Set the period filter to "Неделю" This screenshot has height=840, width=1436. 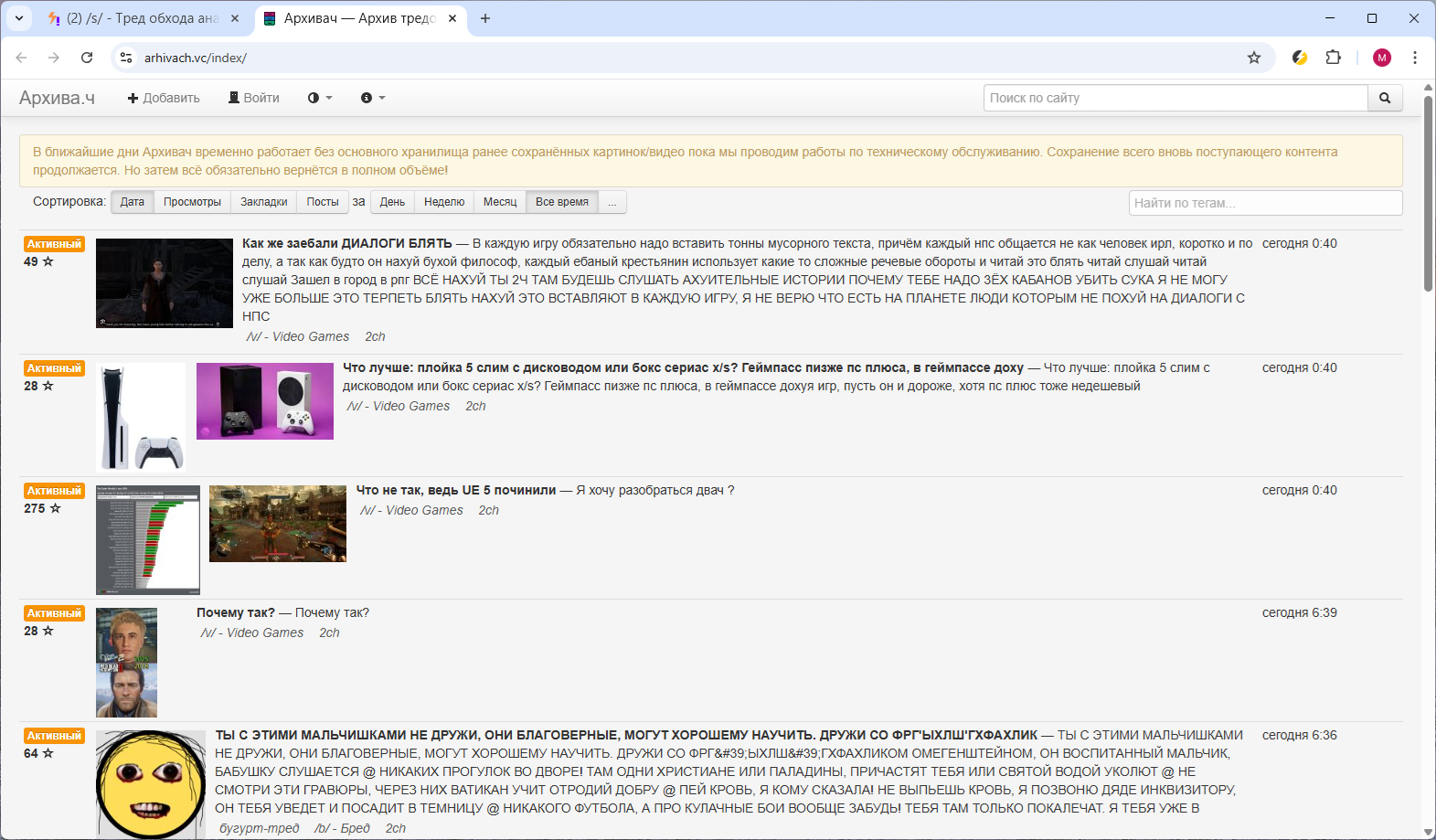pyautogui.click(x=444, y=202)
